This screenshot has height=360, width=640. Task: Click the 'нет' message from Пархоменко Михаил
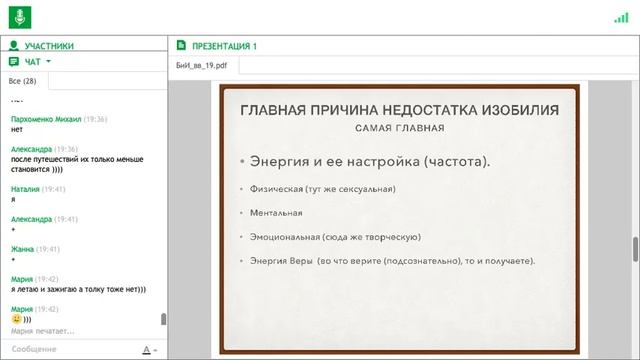coord(17,129)
